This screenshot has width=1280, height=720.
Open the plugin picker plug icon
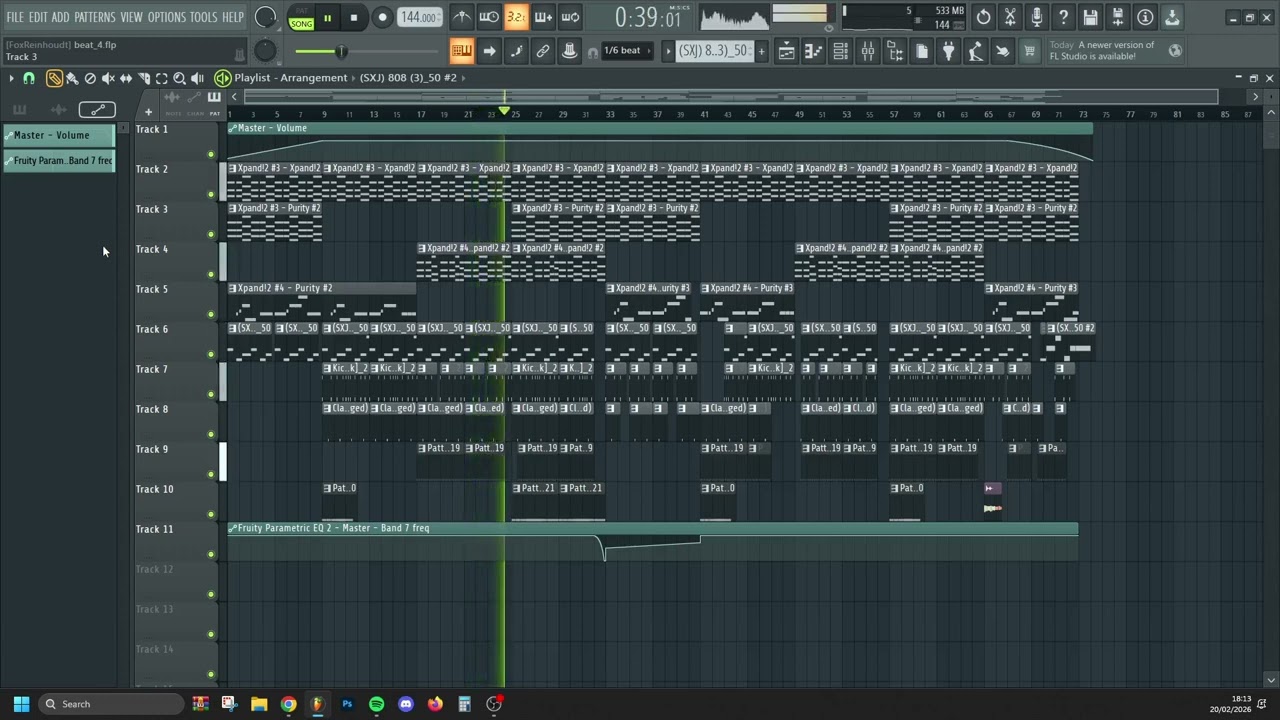[949, 51]
